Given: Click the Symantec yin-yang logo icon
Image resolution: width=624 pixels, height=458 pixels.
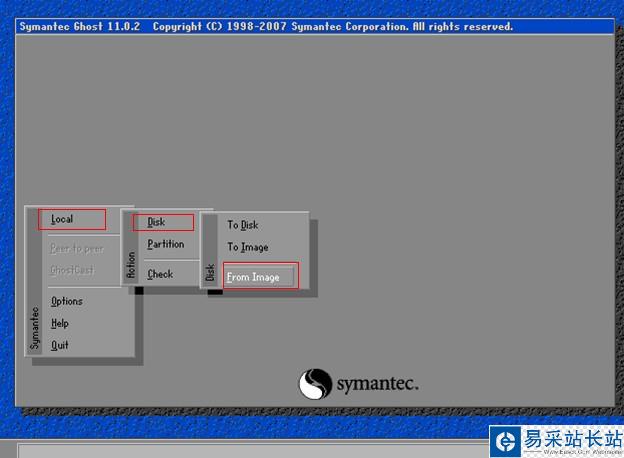Looking at the screenshot, I should tap(315, 384).
